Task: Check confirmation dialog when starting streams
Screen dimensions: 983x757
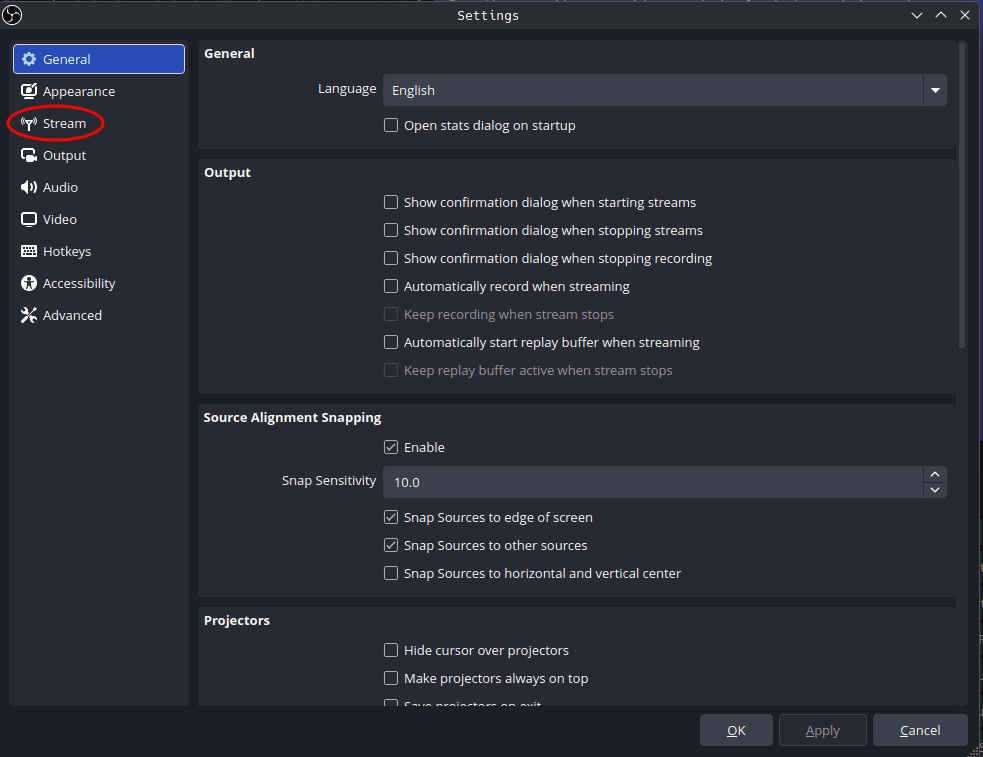Action: coord(391,202)
